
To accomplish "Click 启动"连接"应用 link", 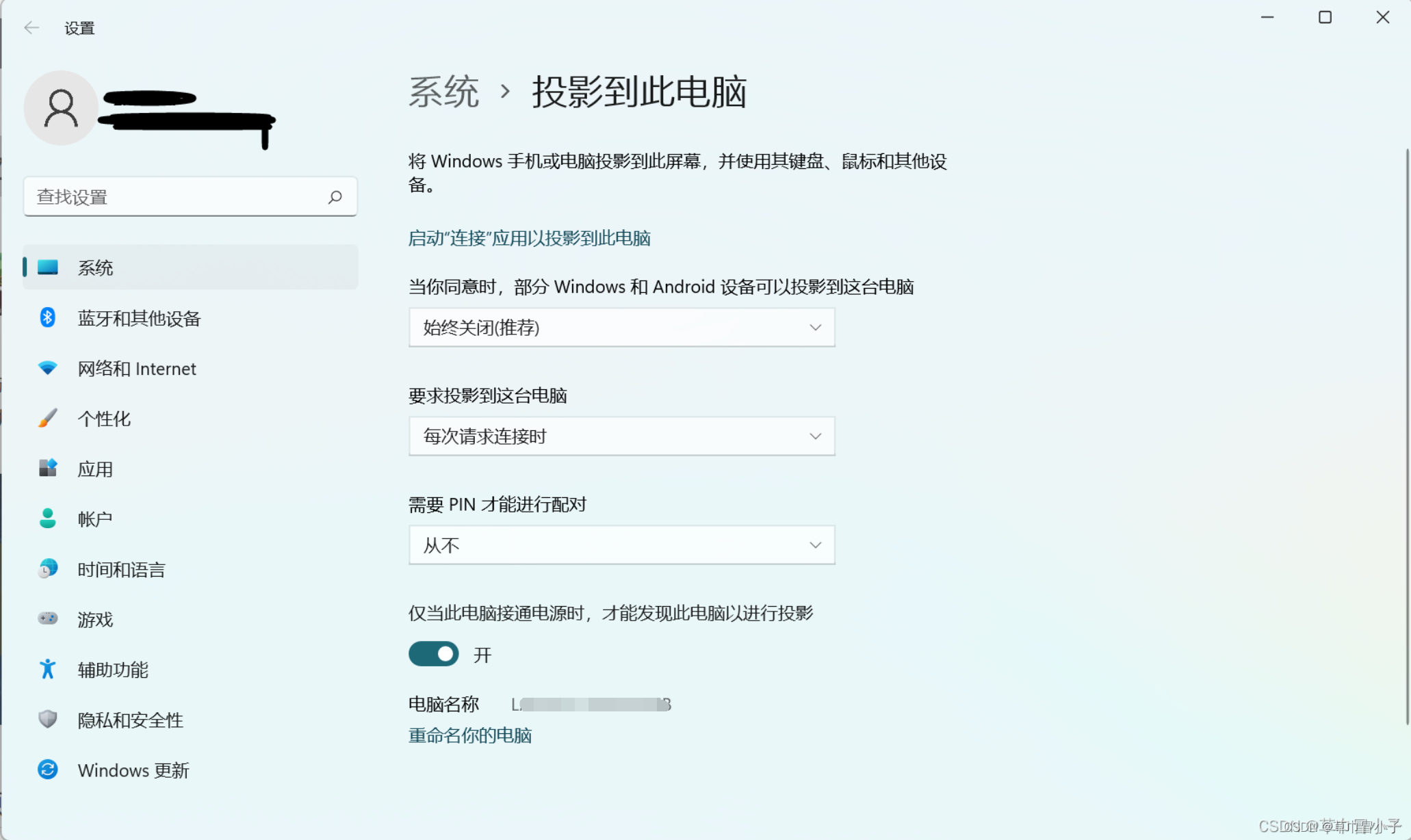I will [x=529, y=238].
